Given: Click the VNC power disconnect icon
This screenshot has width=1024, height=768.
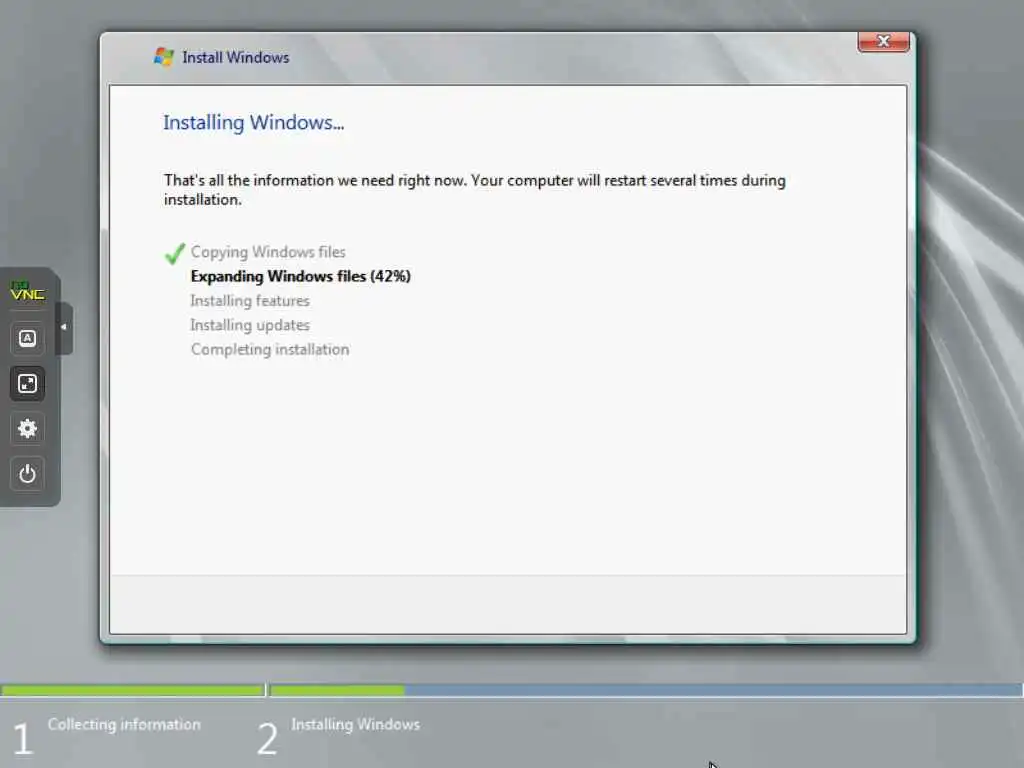Looking at the screenshot, I should [27, 473].
